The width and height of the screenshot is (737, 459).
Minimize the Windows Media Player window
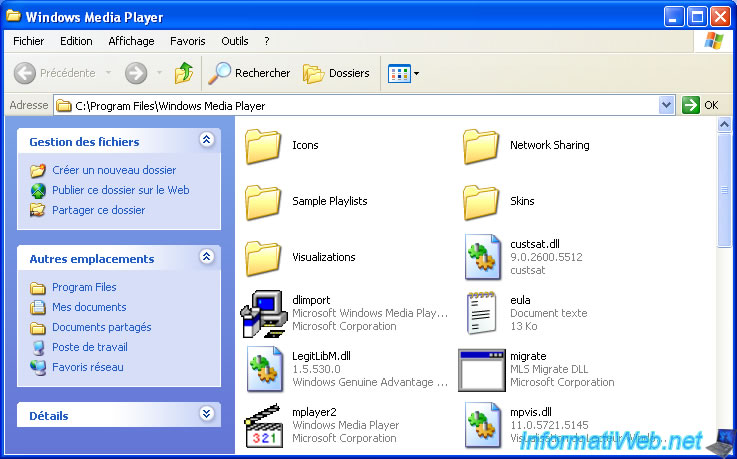674,17
